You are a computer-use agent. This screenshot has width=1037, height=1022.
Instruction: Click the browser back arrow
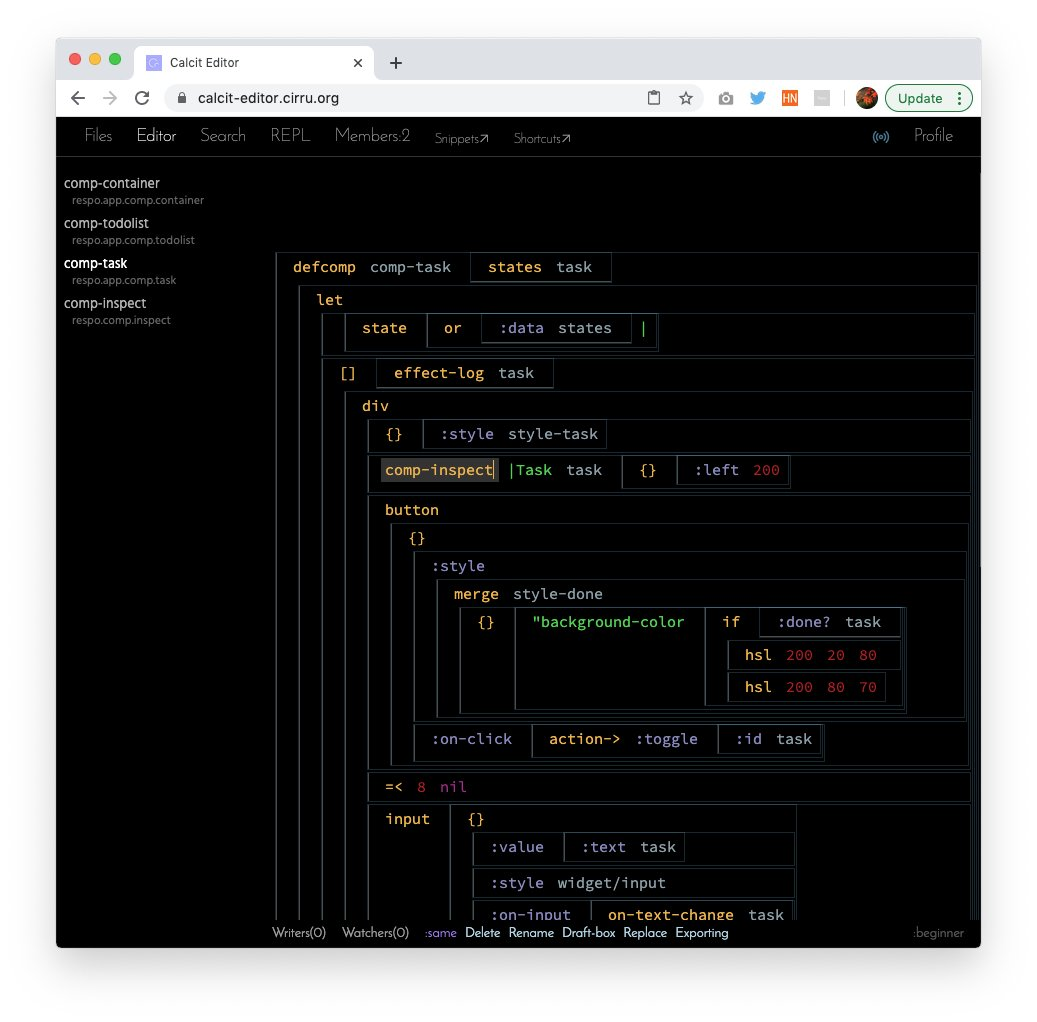(78, 98)
